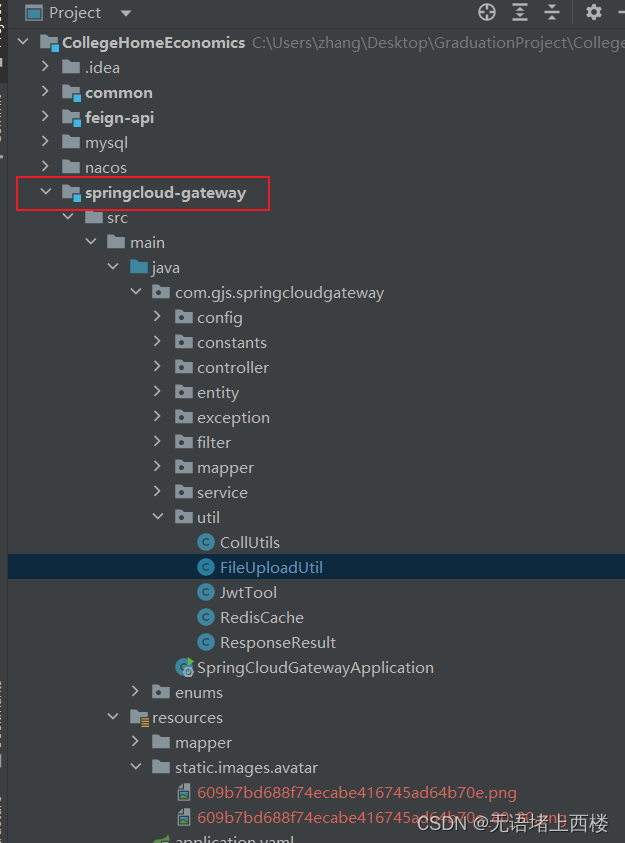The image size is (625, 843).
Task: Open Project panel settings gear icon
Action: (593, 12)
